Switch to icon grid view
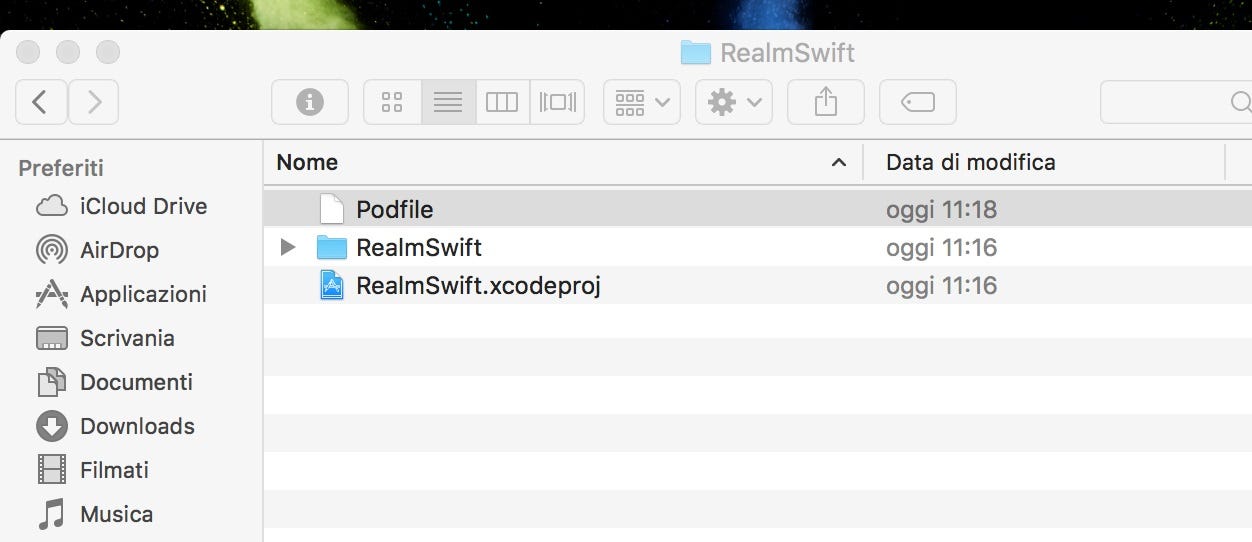 tap(392, 102)
